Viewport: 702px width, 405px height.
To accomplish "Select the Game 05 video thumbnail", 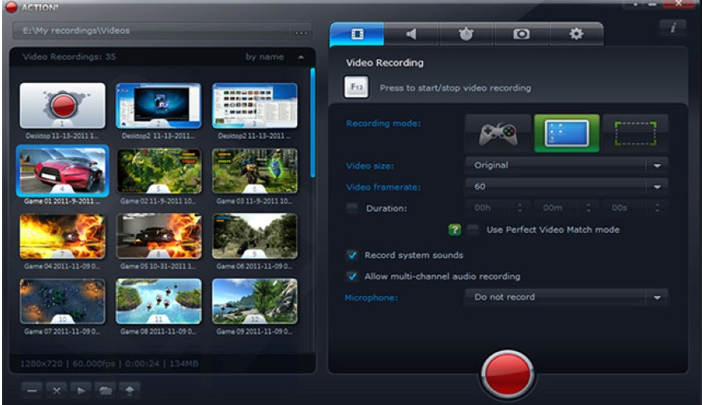I will click(x=158, y=238).
